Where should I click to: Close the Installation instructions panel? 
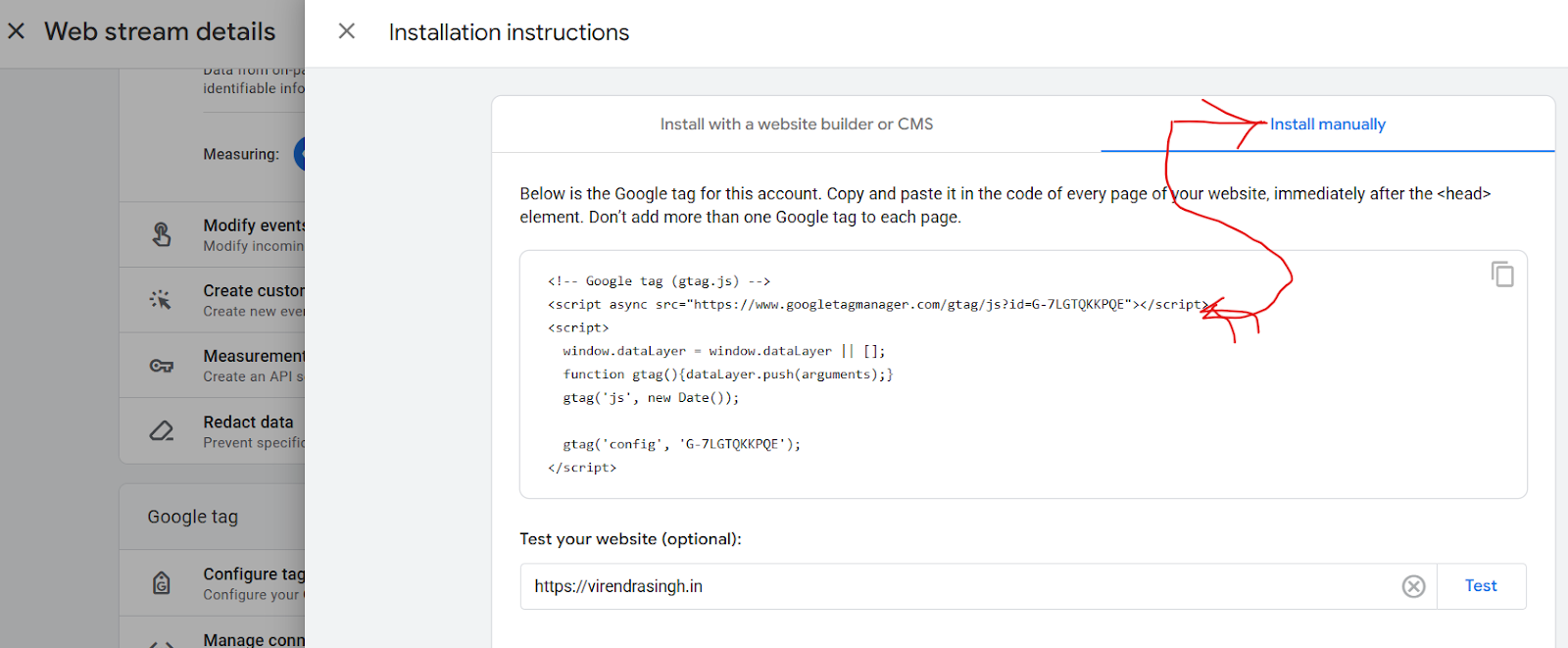coord(347,31)
